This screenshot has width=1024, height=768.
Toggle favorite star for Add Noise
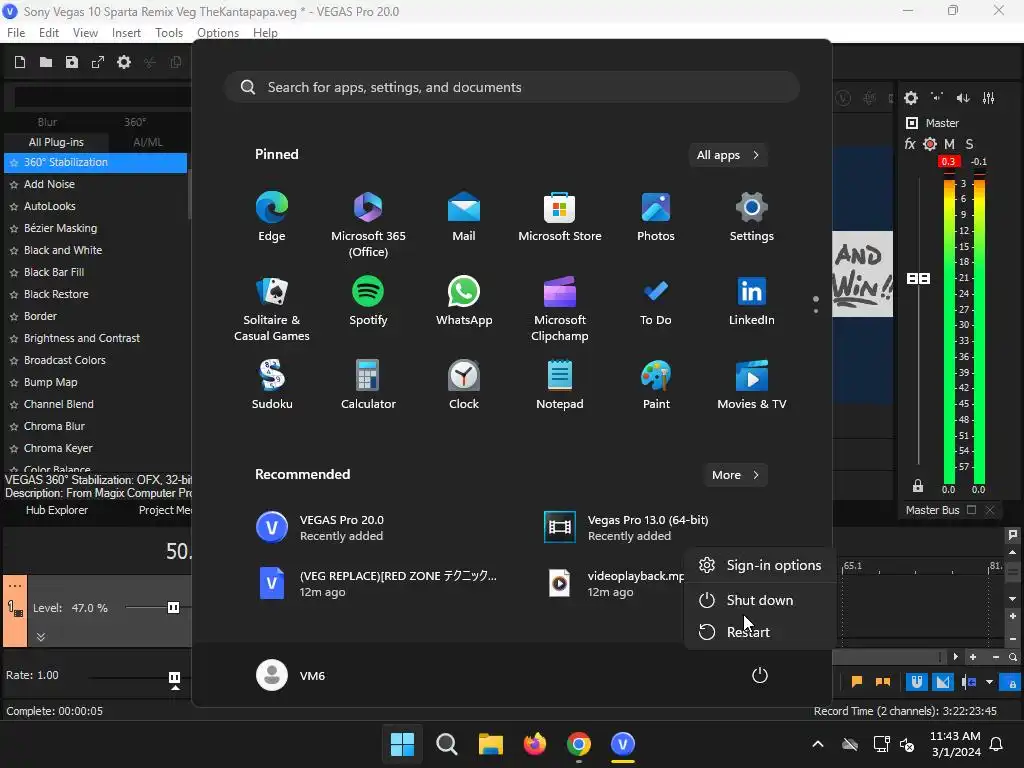[x=14, y=185]
